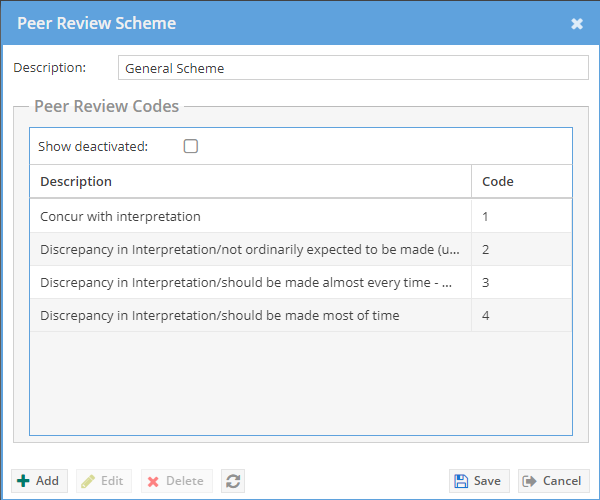Click the green plus Add icon
The height and width of the screenshot is (500, 600).
click(x=23, y=481)
